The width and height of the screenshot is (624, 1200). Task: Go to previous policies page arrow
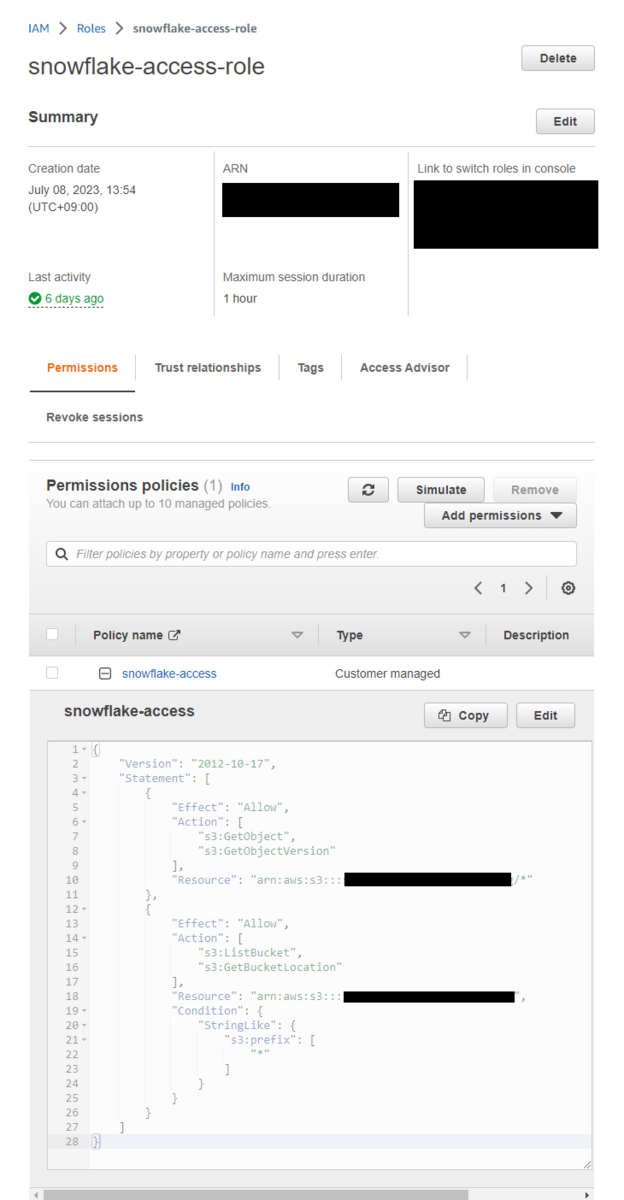click(478, 588)
